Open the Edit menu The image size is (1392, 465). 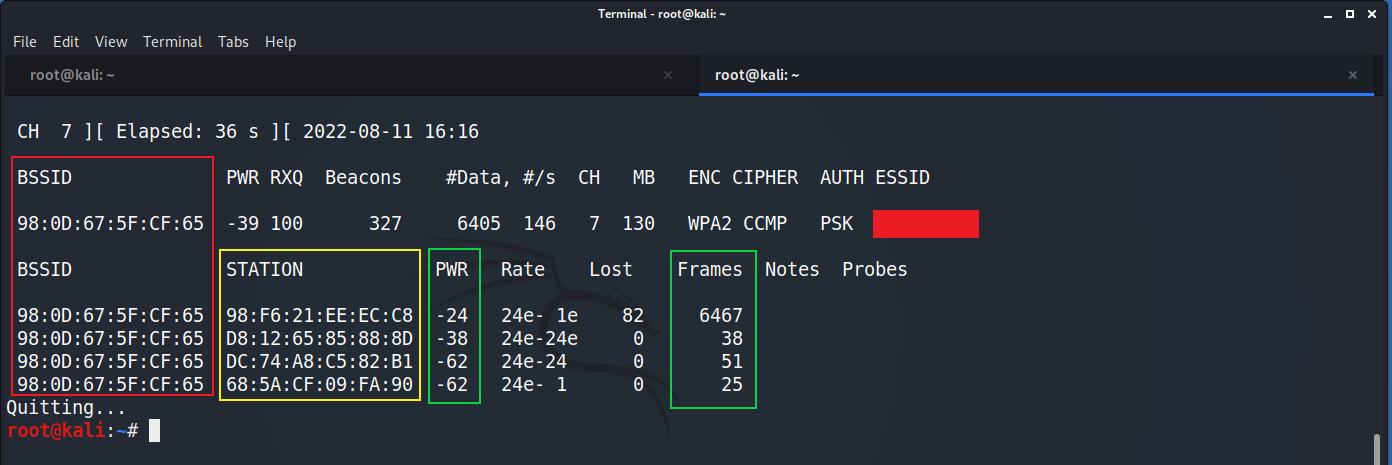66,42
